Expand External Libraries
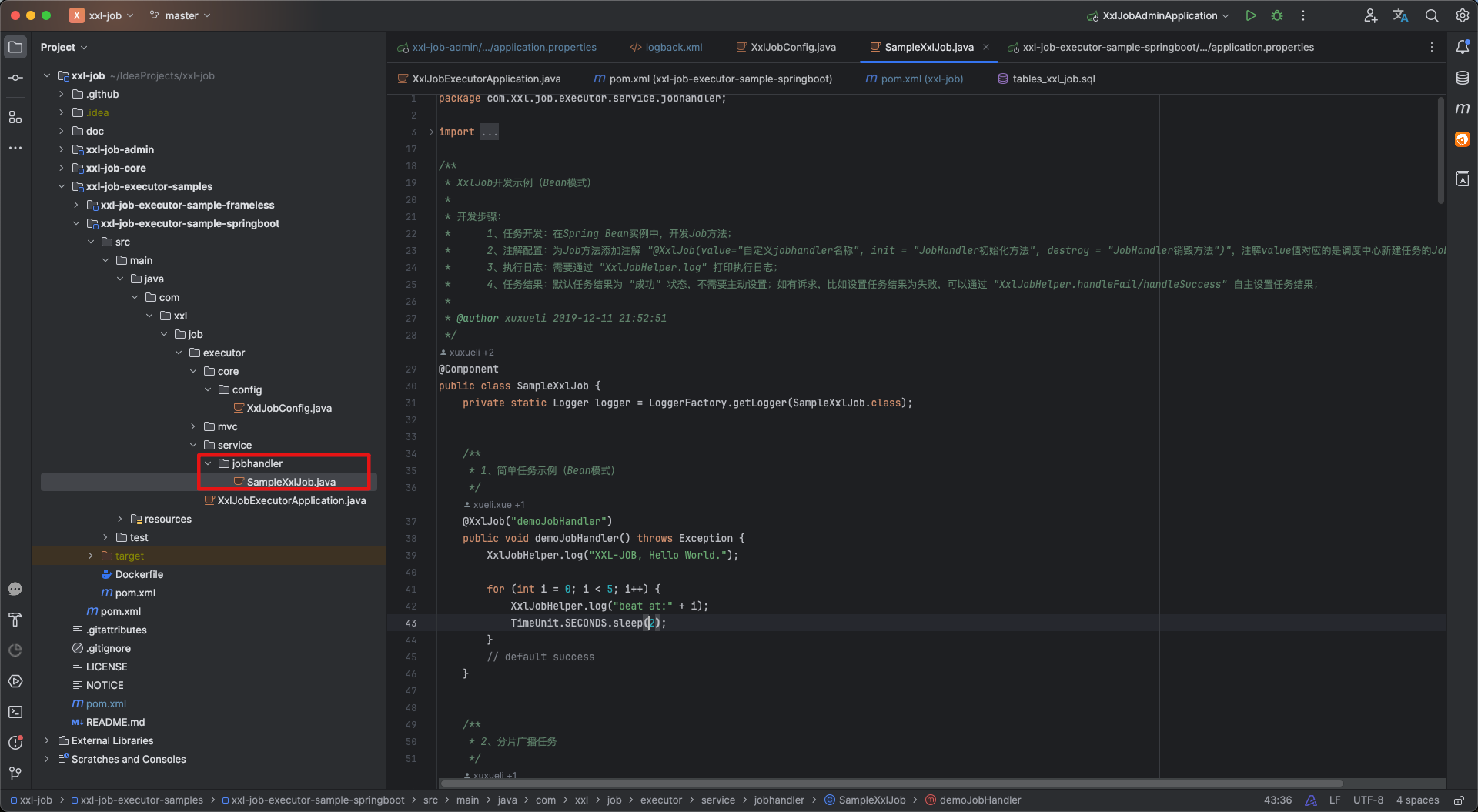1478x812 pixels. (47, 740)
